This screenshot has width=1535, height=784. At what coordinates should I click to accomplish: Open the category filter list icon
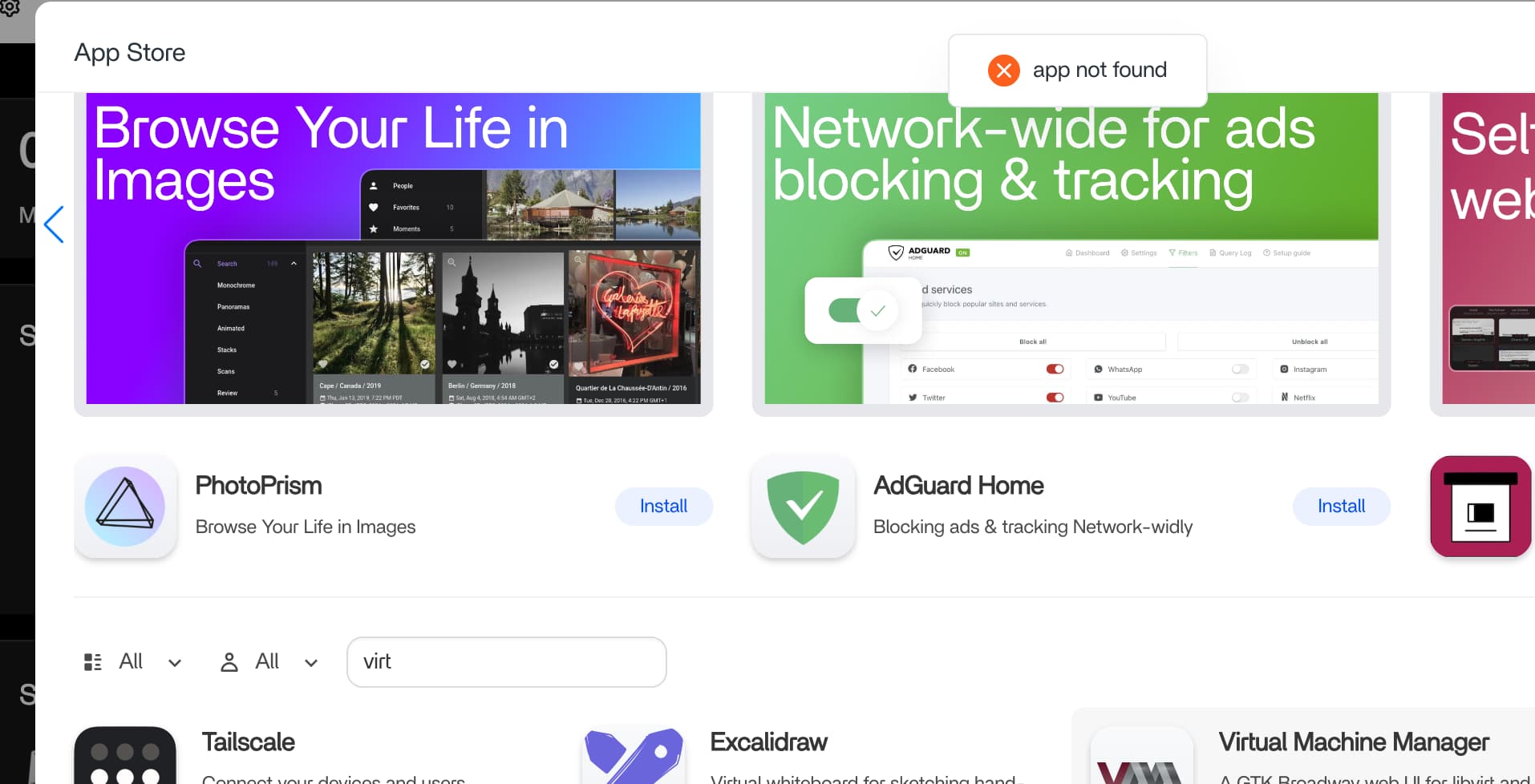tap(93, 662)
